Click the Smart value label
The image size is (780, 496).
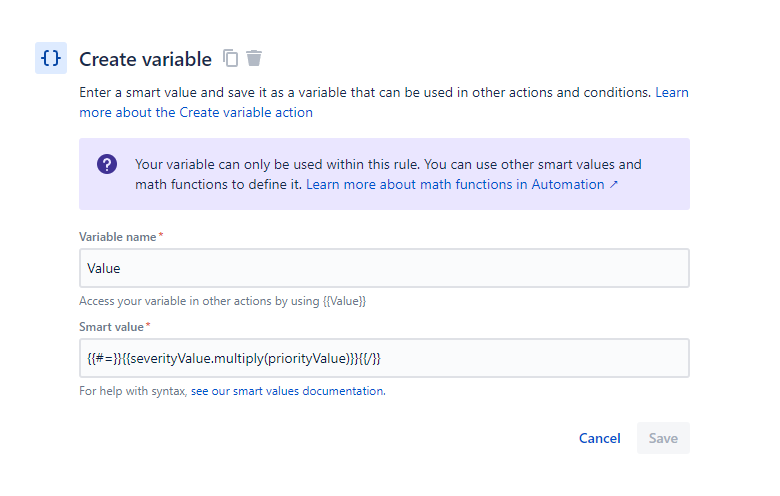tap(111, 327)
